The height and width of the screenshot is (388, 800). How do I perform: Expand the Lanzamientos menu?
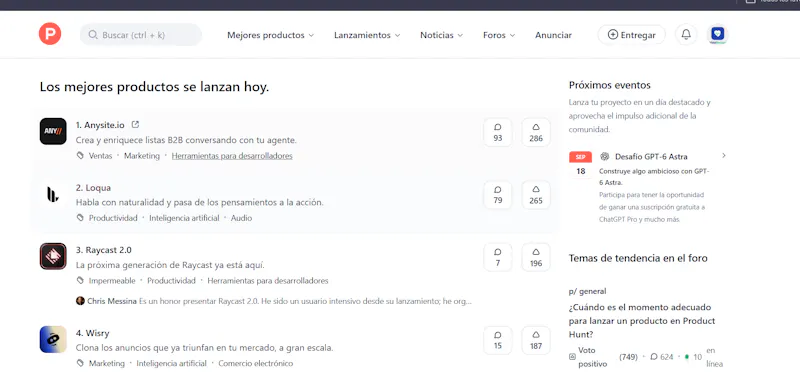[x=367, y=35]
